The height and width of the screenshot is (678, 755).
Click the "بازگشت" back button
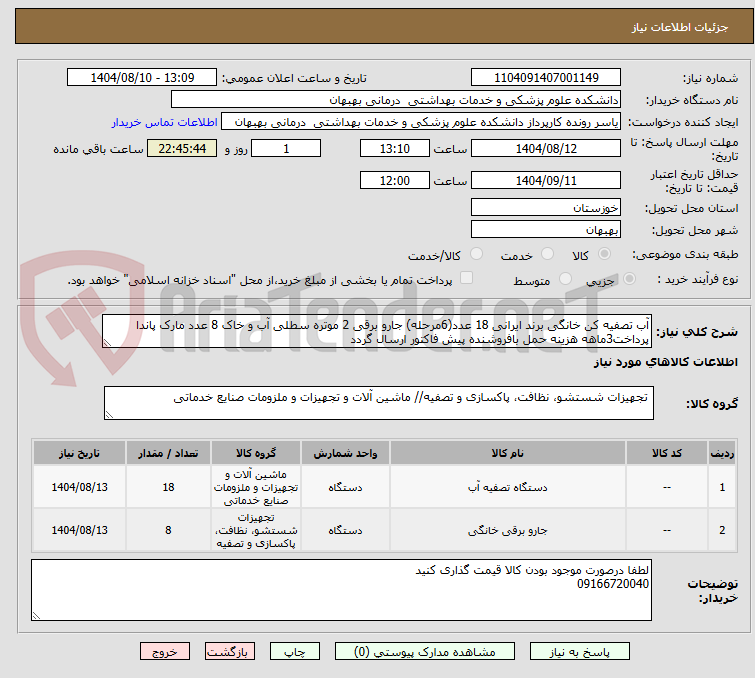(x=232, y=651)
